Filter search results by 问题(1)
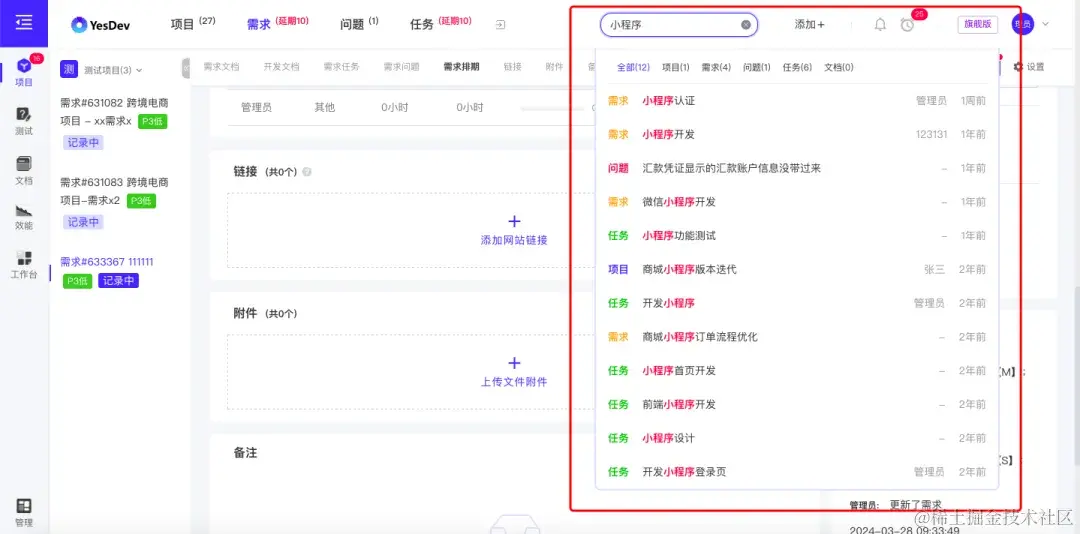The height and width of the screenshot is (534, 1080). pos(757,67)
